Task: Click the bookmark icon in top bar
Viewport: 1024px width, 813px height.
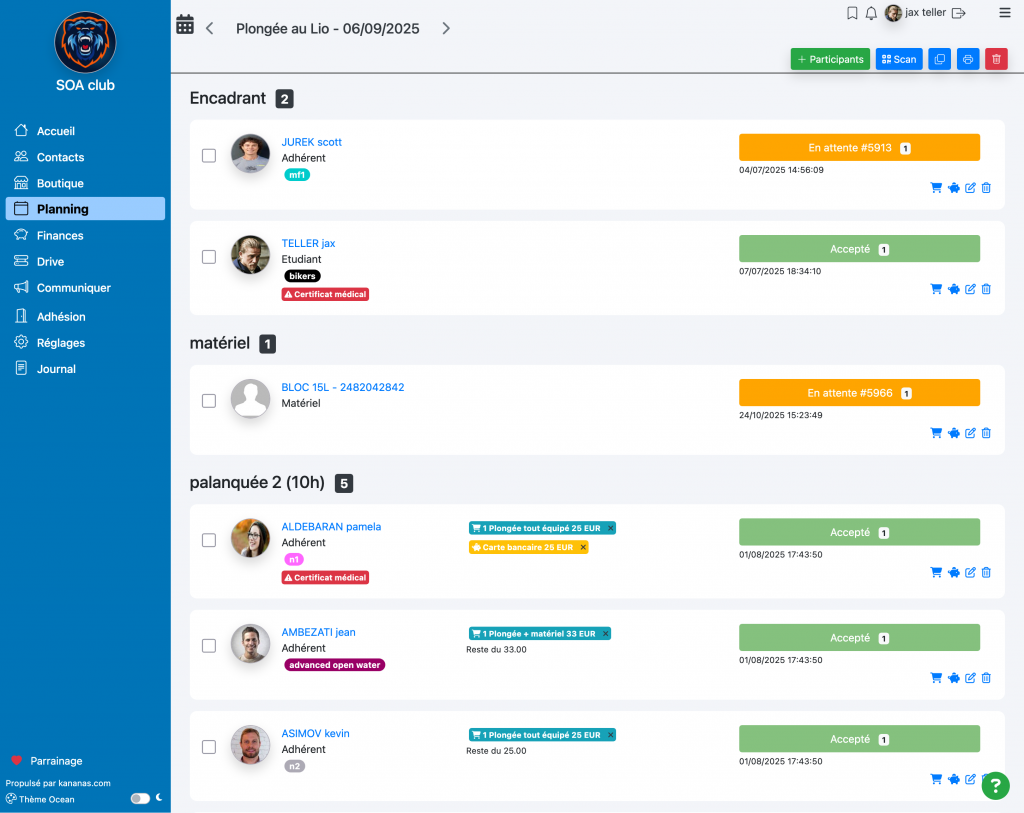Action: [852, 13]
